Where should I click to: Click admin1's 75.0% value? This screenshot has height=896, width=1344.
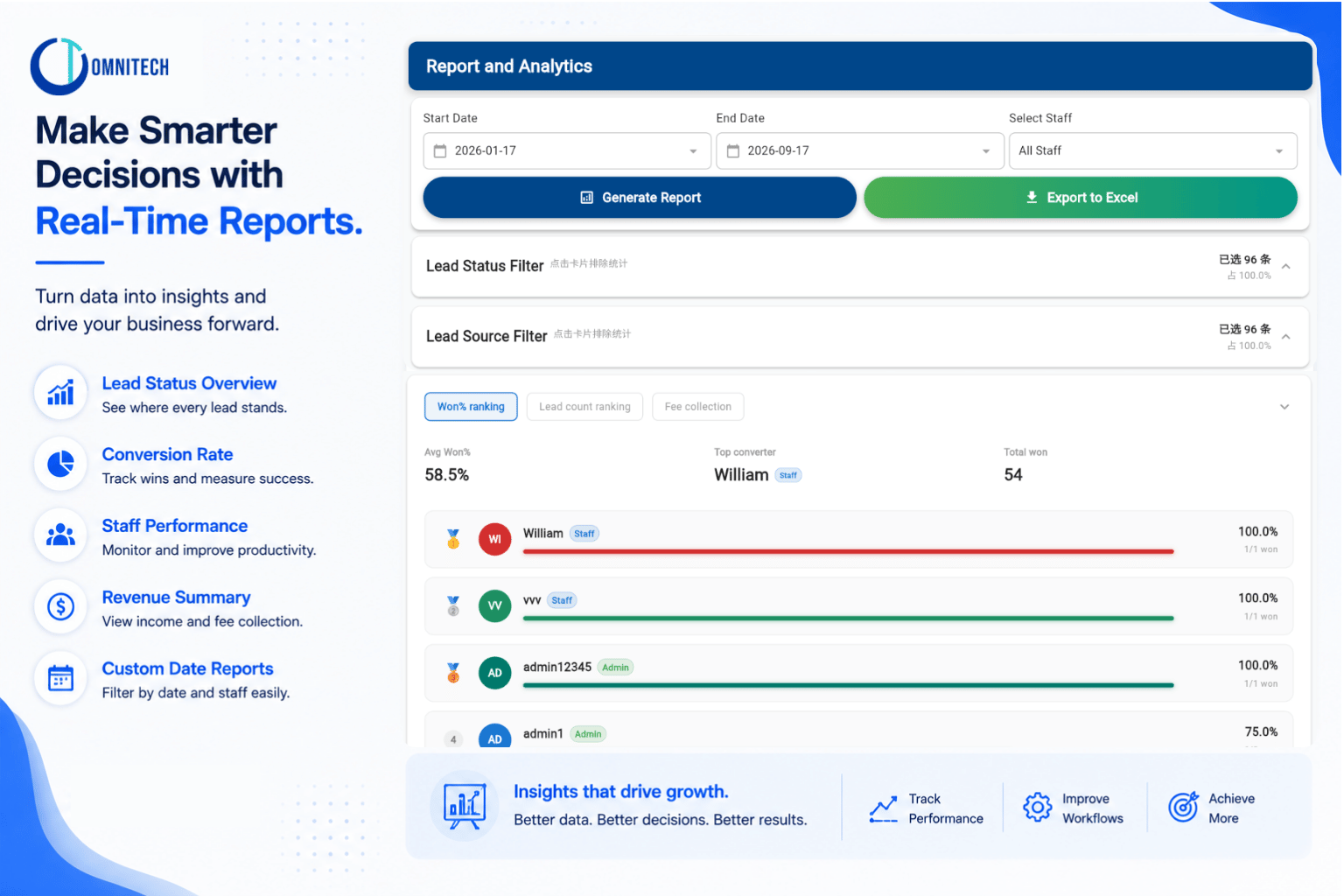coord(1261,731)
